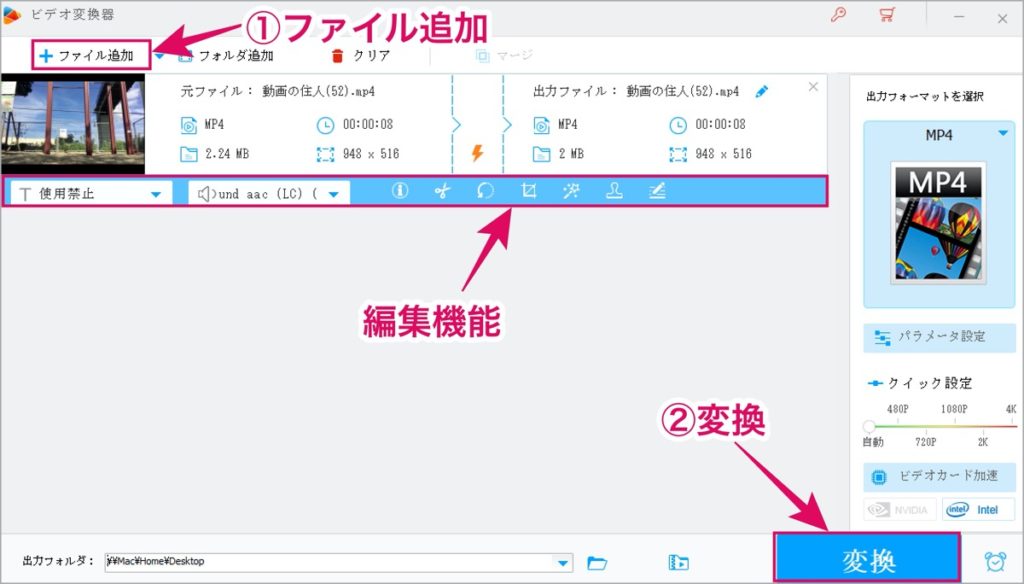Image resolution: width=1024 pixels, height=584 pixels.
Task: Select the scissors trim tool
Action: coord(442,191)
